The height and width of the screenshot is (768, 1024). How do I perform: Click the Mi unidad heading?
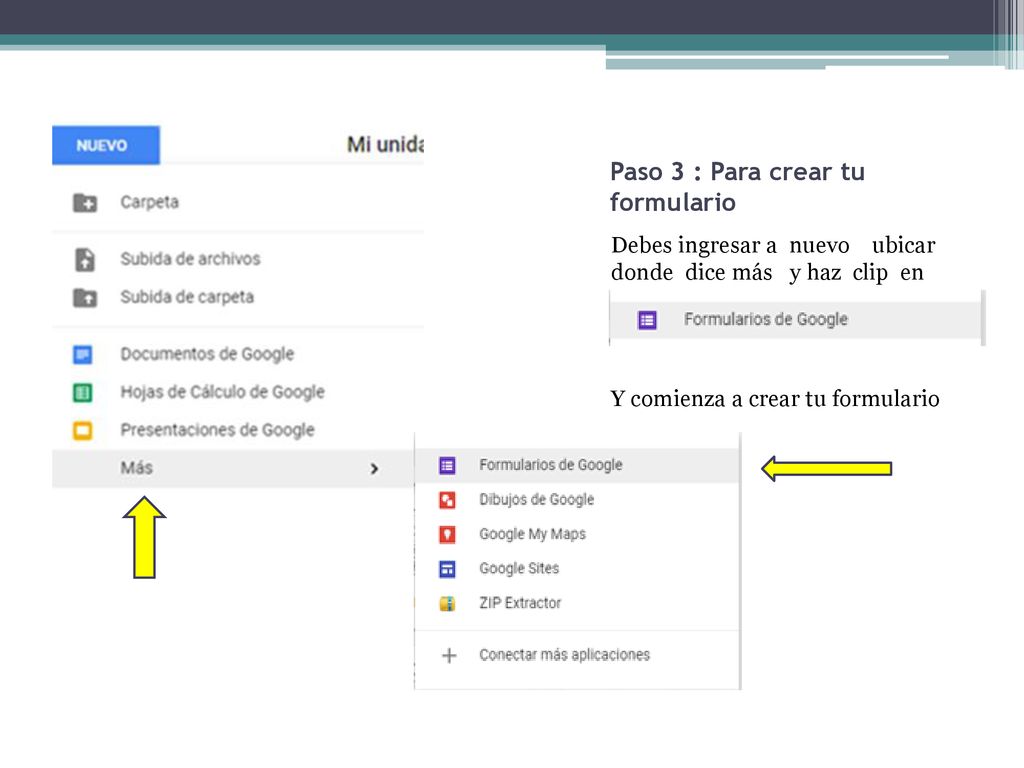click(x=385, y=144)
